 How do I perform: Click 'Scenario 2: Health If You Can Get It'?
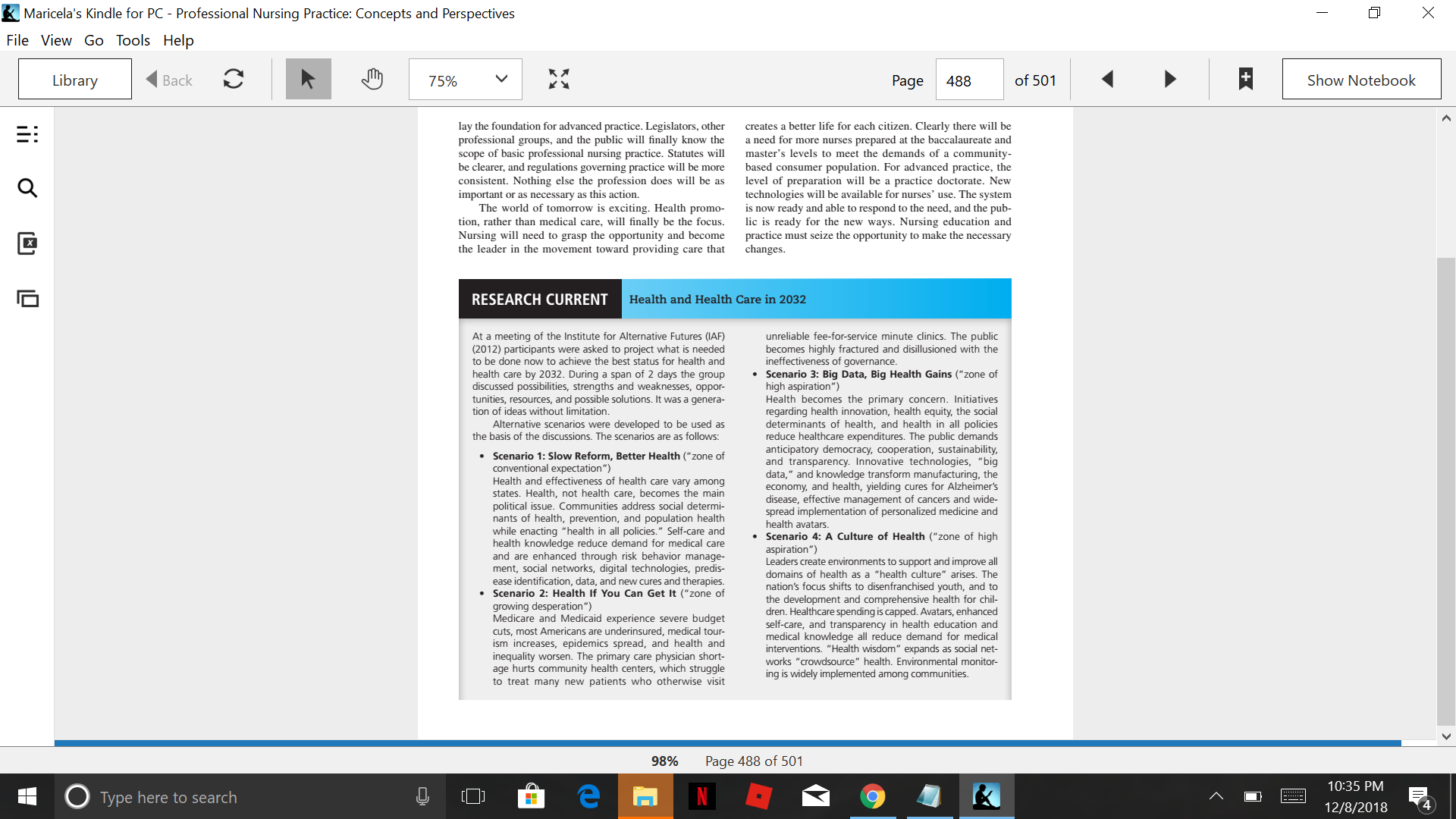tap(584, 593)
